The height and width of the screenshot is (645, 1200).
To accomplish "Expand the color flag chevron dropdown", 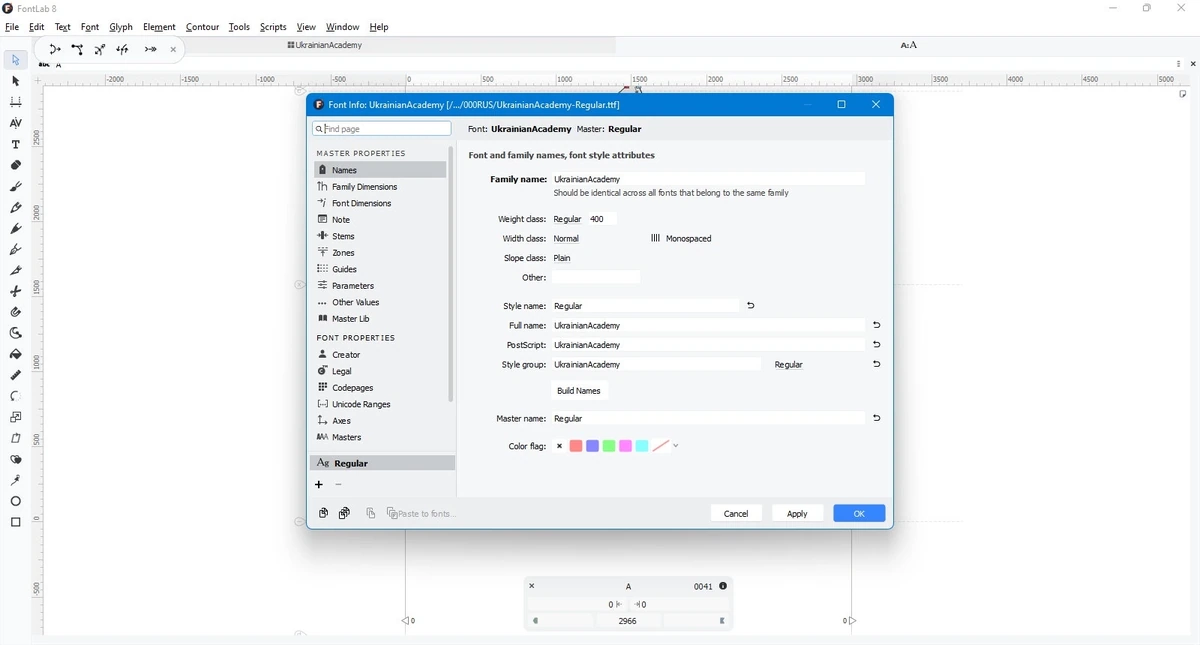I will click(677, 446).
